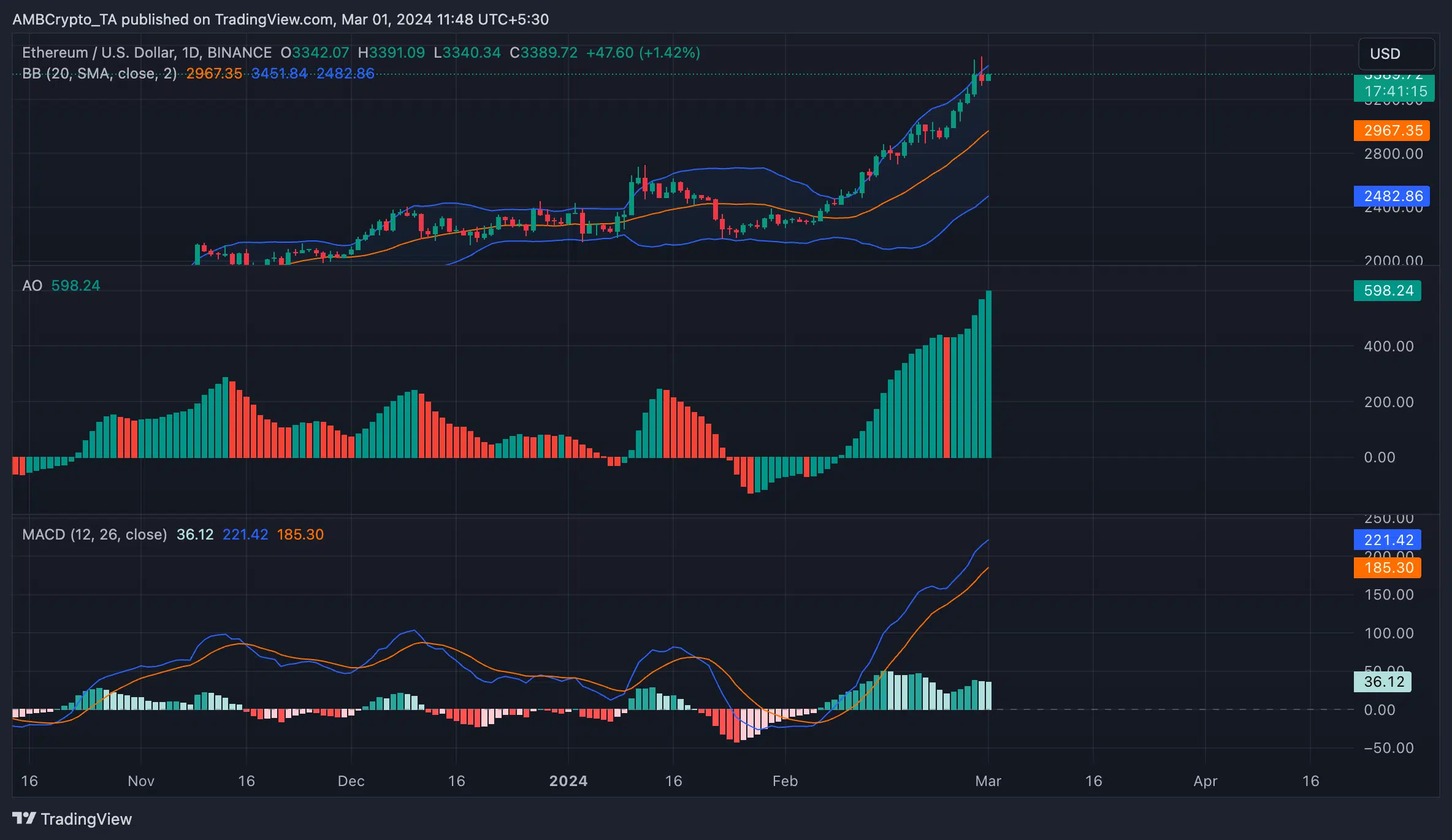Viewport: 1452px width, 840px height.
Task: Click the 36.12 histogram axis label
Action: coord(1383,682)
